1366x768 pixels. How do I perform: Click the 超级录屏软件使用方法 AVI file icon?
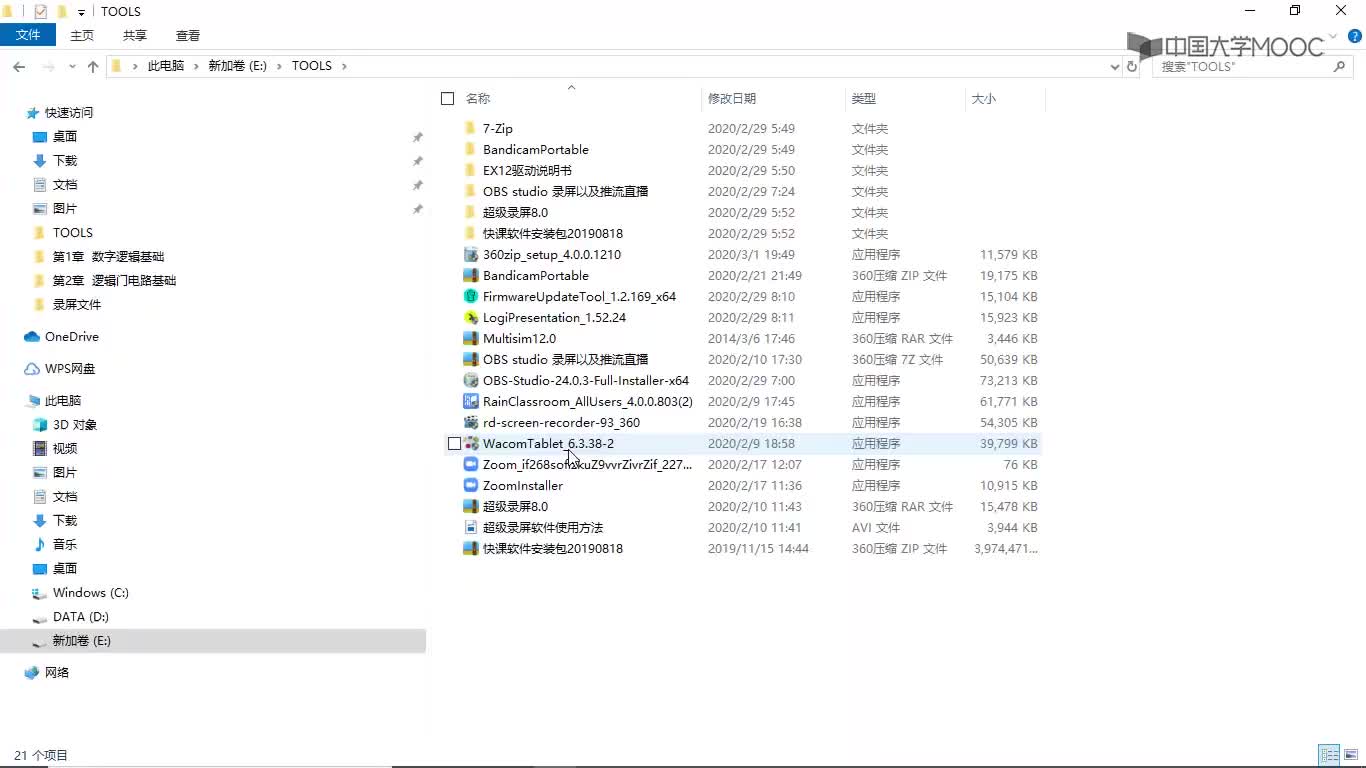click(471, 527)
